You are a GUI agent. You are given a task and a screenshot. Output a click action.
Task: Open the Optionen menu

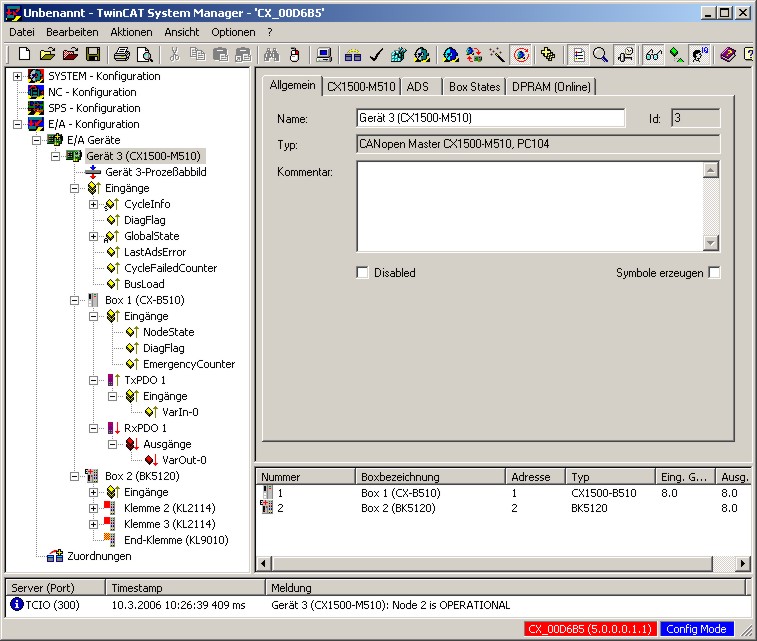(233, 32)
